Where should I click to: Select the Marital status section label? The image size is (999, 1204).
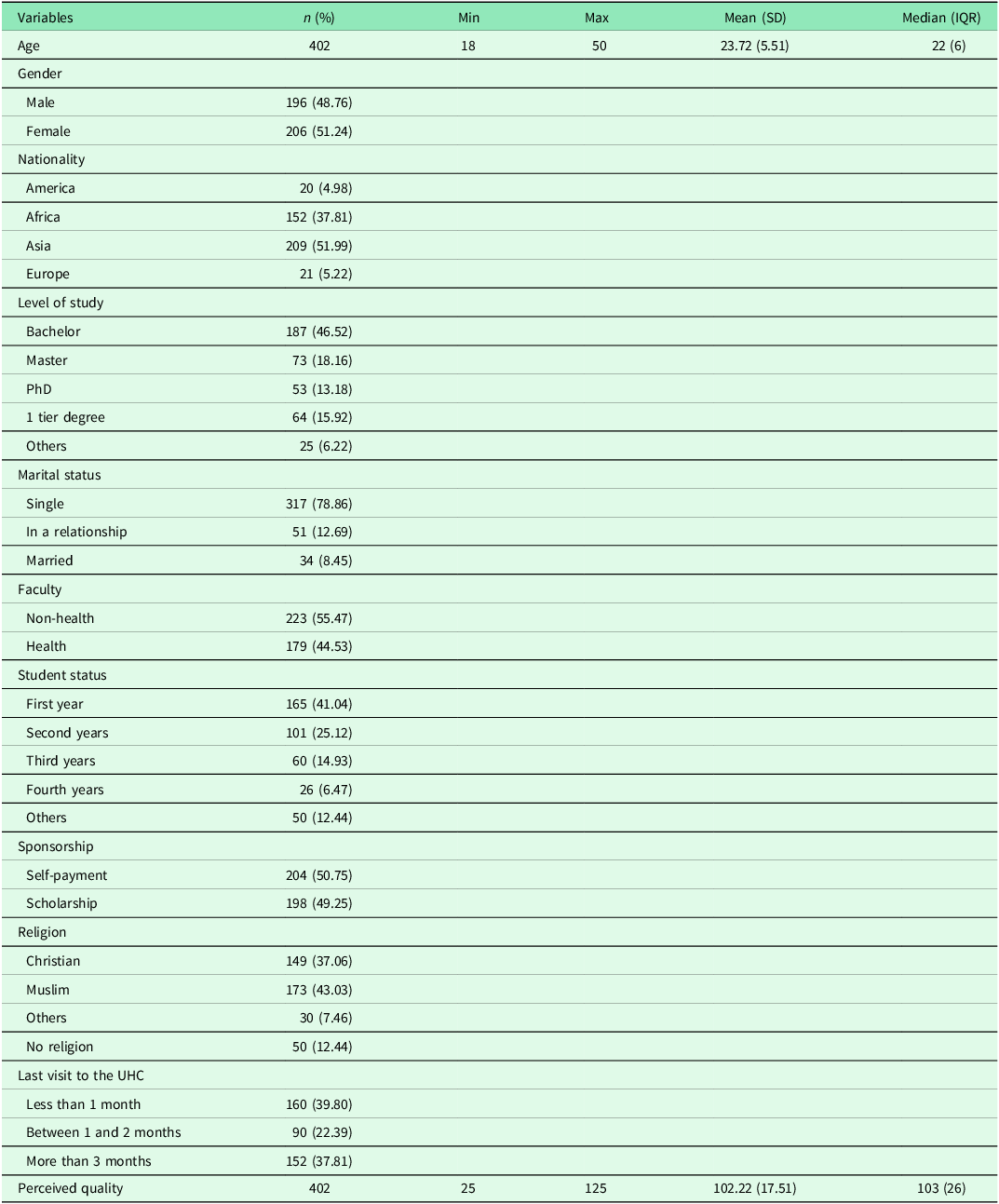coord(59,475)
